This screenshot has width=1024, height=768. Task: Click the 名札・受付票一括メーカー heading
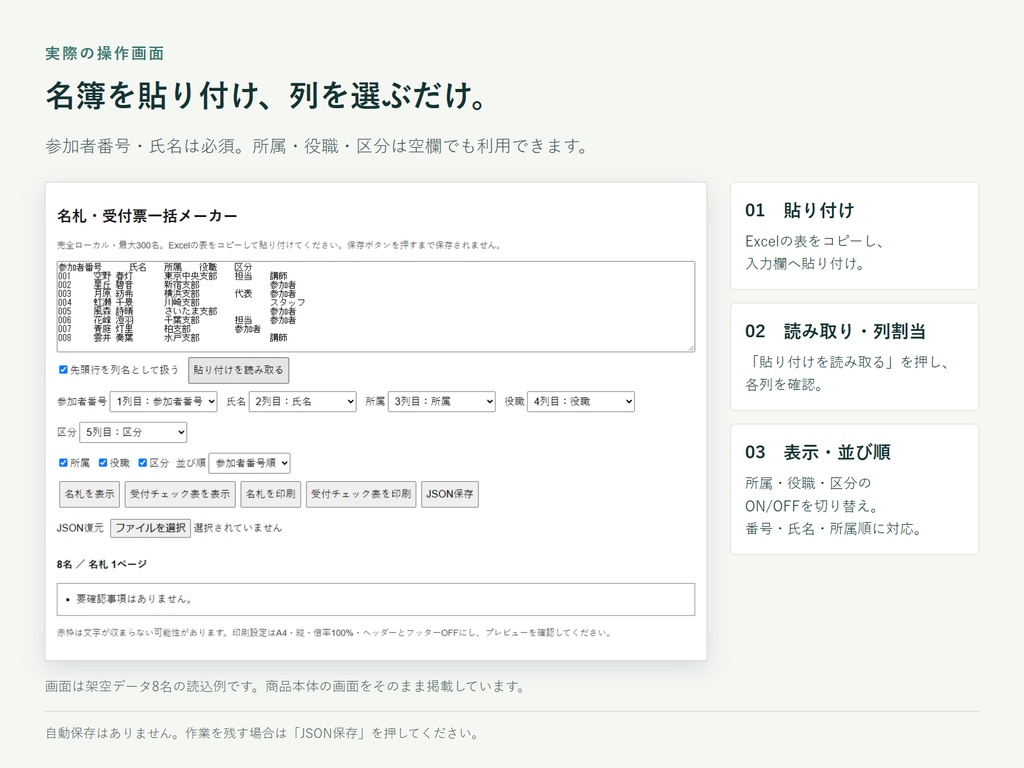coord(147,216)
